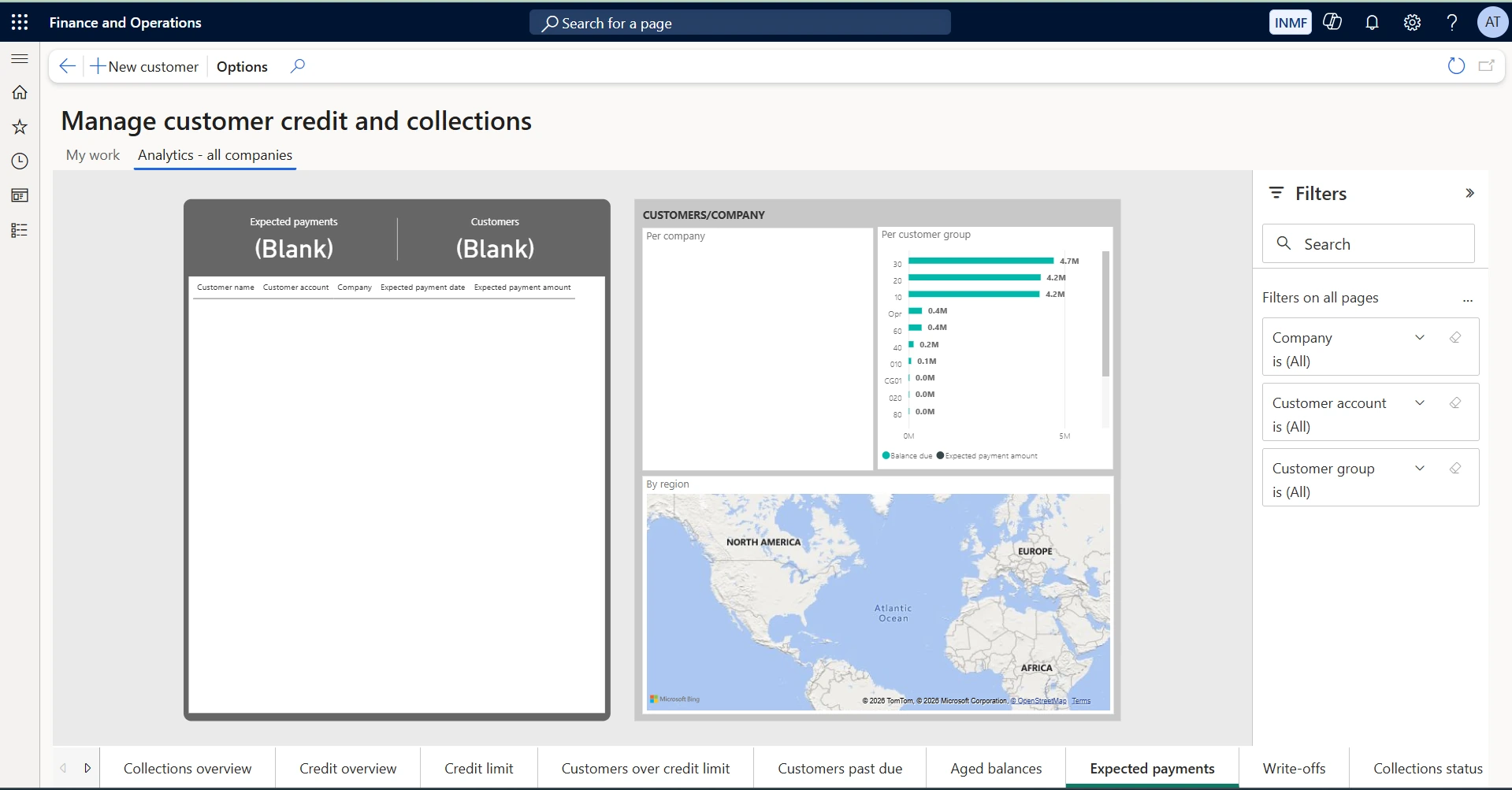This screenshot has height=790, width=1512.
Task: Collapse the Filters pane with double chevron
Action: click(1469, 193)
